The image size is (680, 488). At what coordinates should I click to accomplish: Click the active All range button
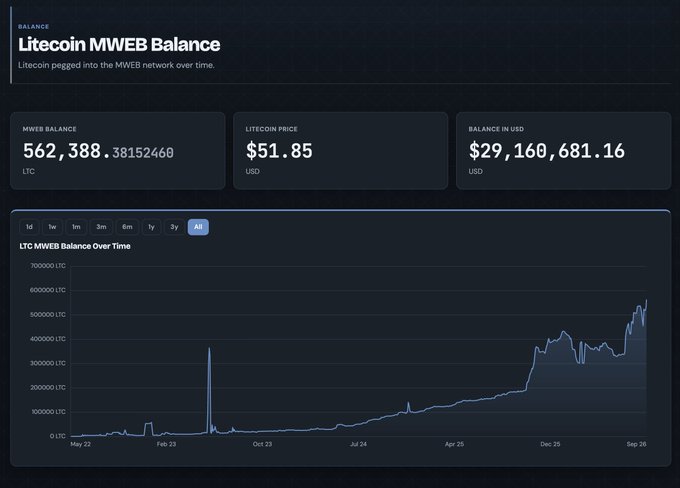coord(198,227)
